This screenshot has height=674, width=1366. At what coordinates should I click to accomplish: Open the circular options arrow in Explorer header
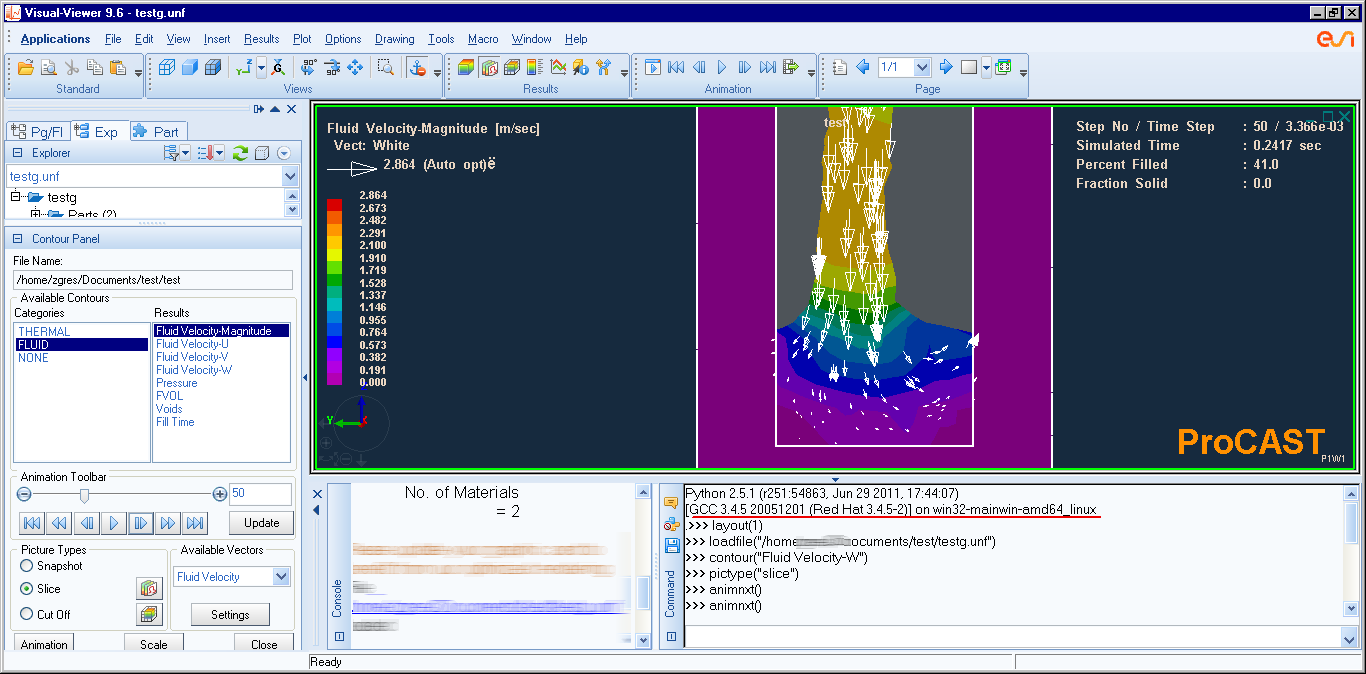pyautogui.click(x=284, y=153)
